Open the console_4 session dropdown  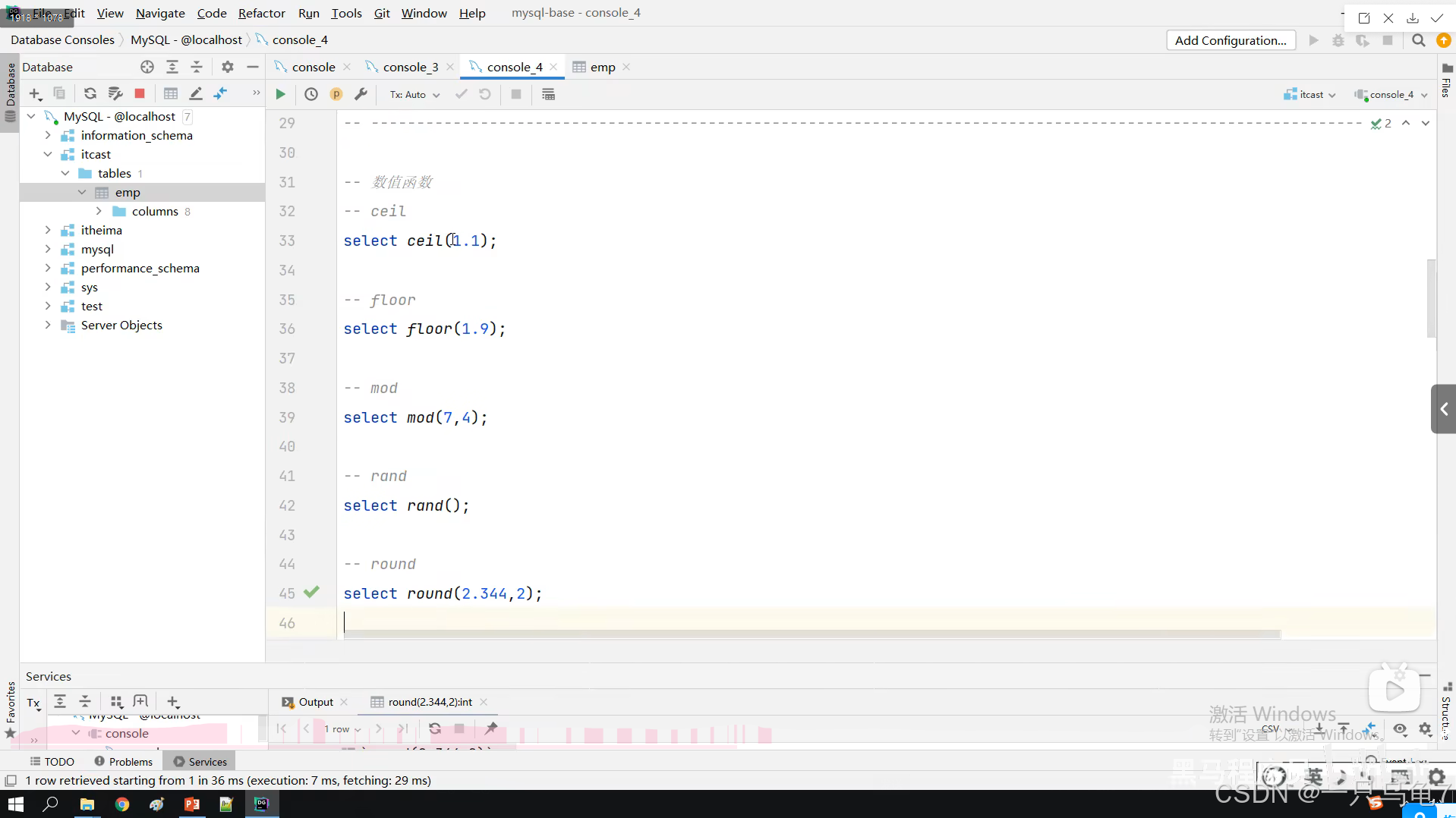click(1390, 94)
